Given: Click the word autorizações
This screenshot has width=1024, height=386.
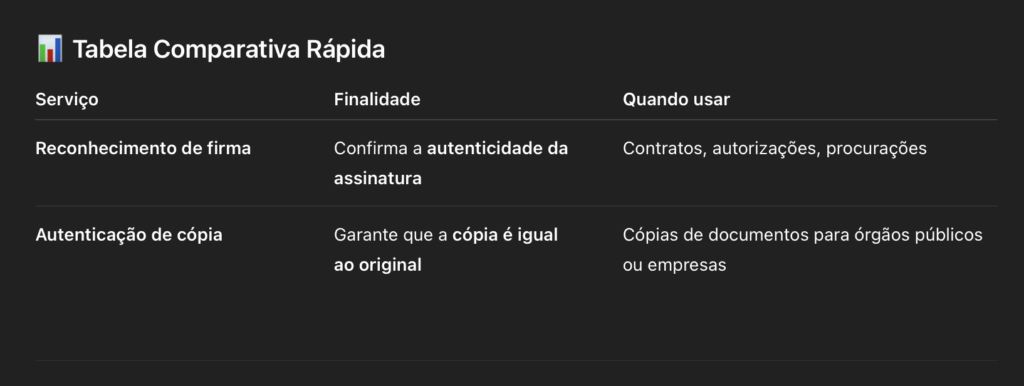Looking at the screenshot, I should click(766, 148).
